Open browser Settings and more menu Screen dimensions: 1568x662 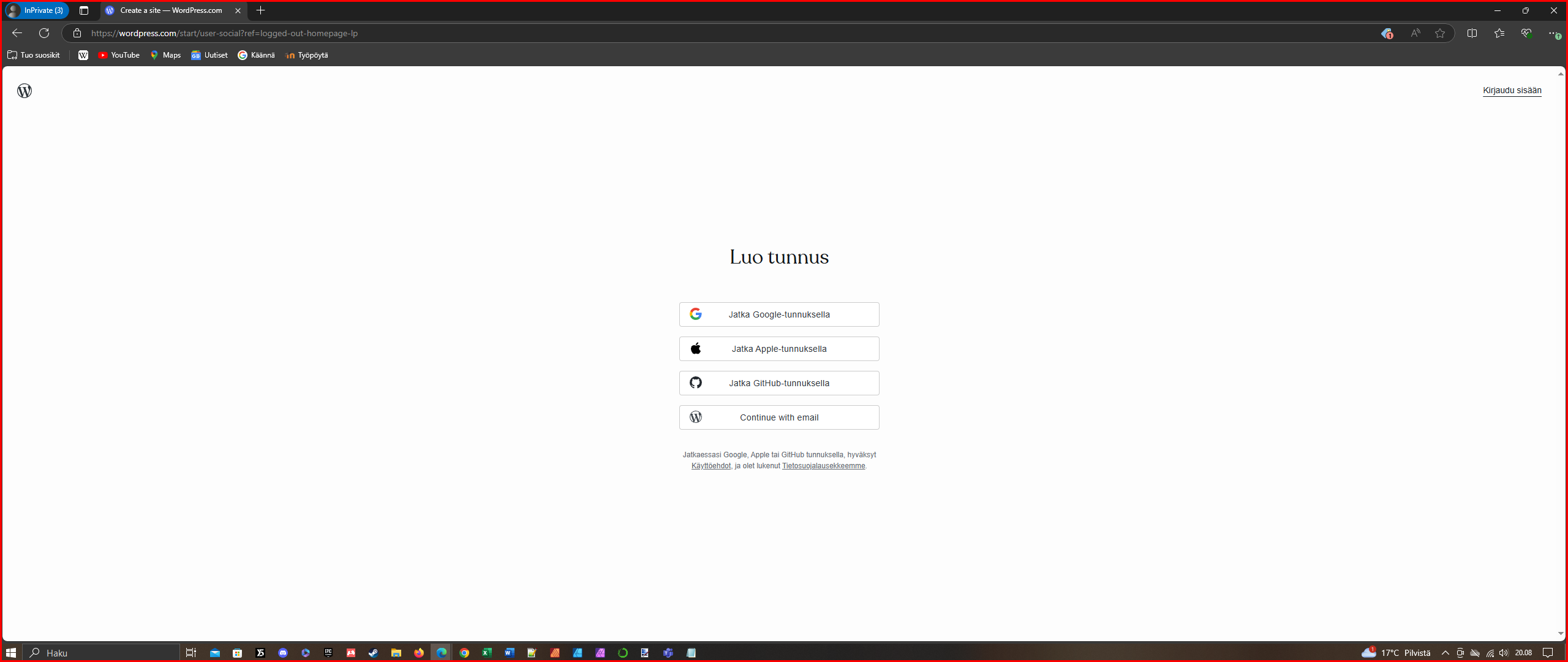[1553, 33]
